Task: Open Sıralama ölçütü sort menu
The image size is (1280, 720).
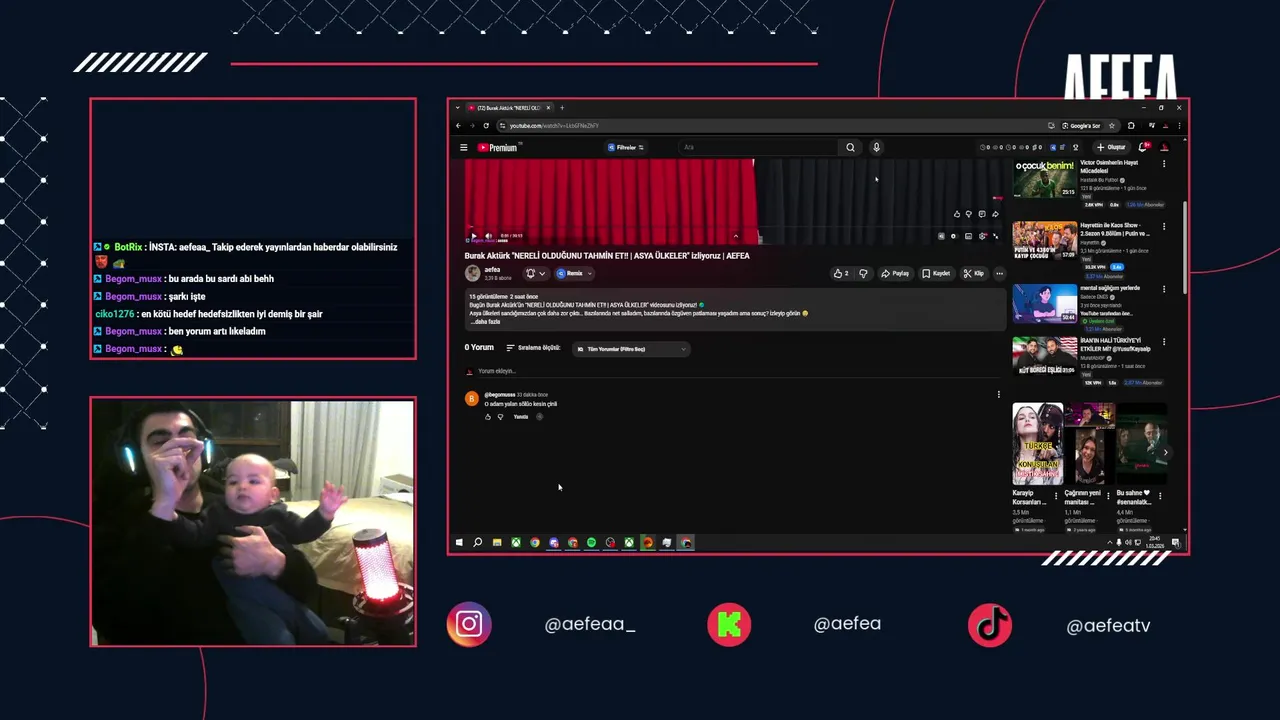Action: 533,348
